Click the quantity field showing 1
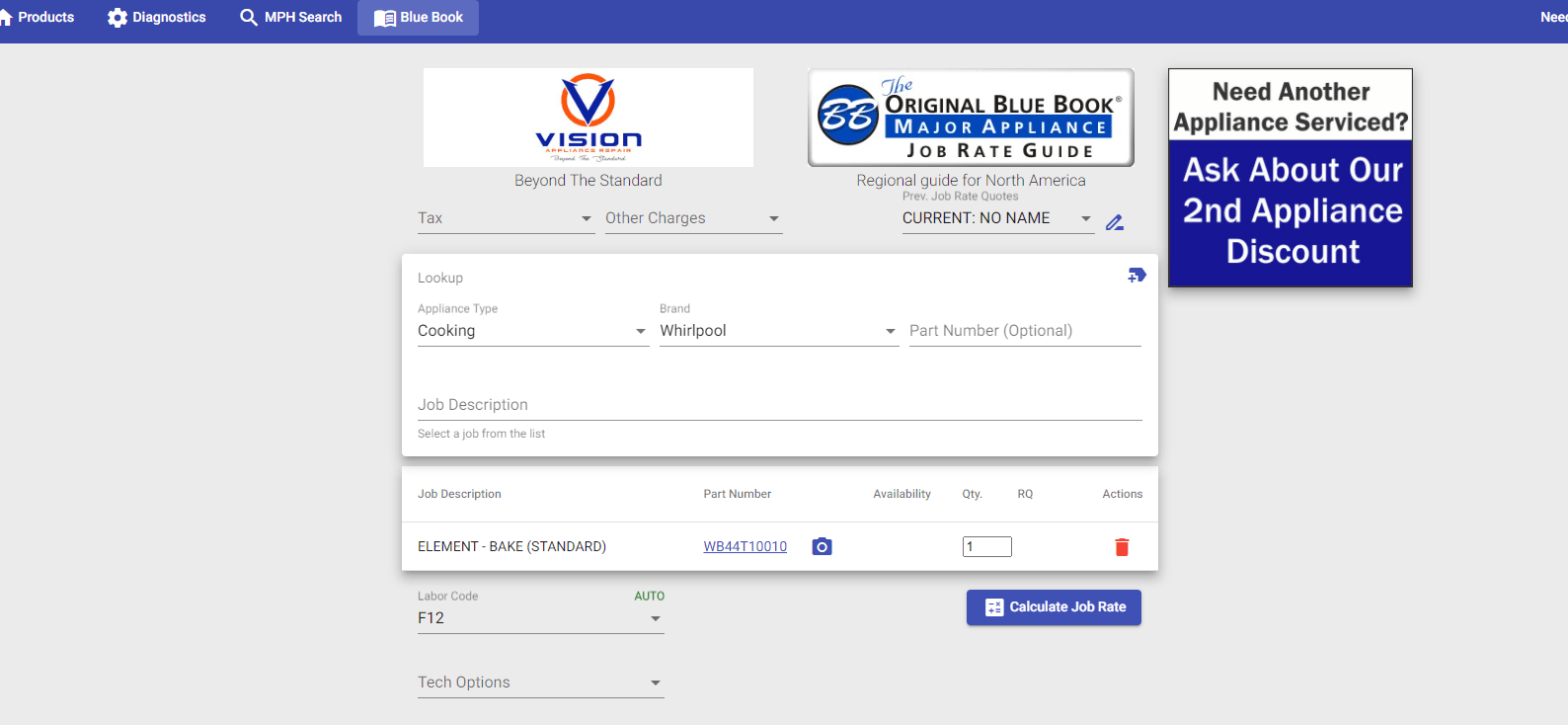This screenshot has height=725, width=1568. (987, 546)
